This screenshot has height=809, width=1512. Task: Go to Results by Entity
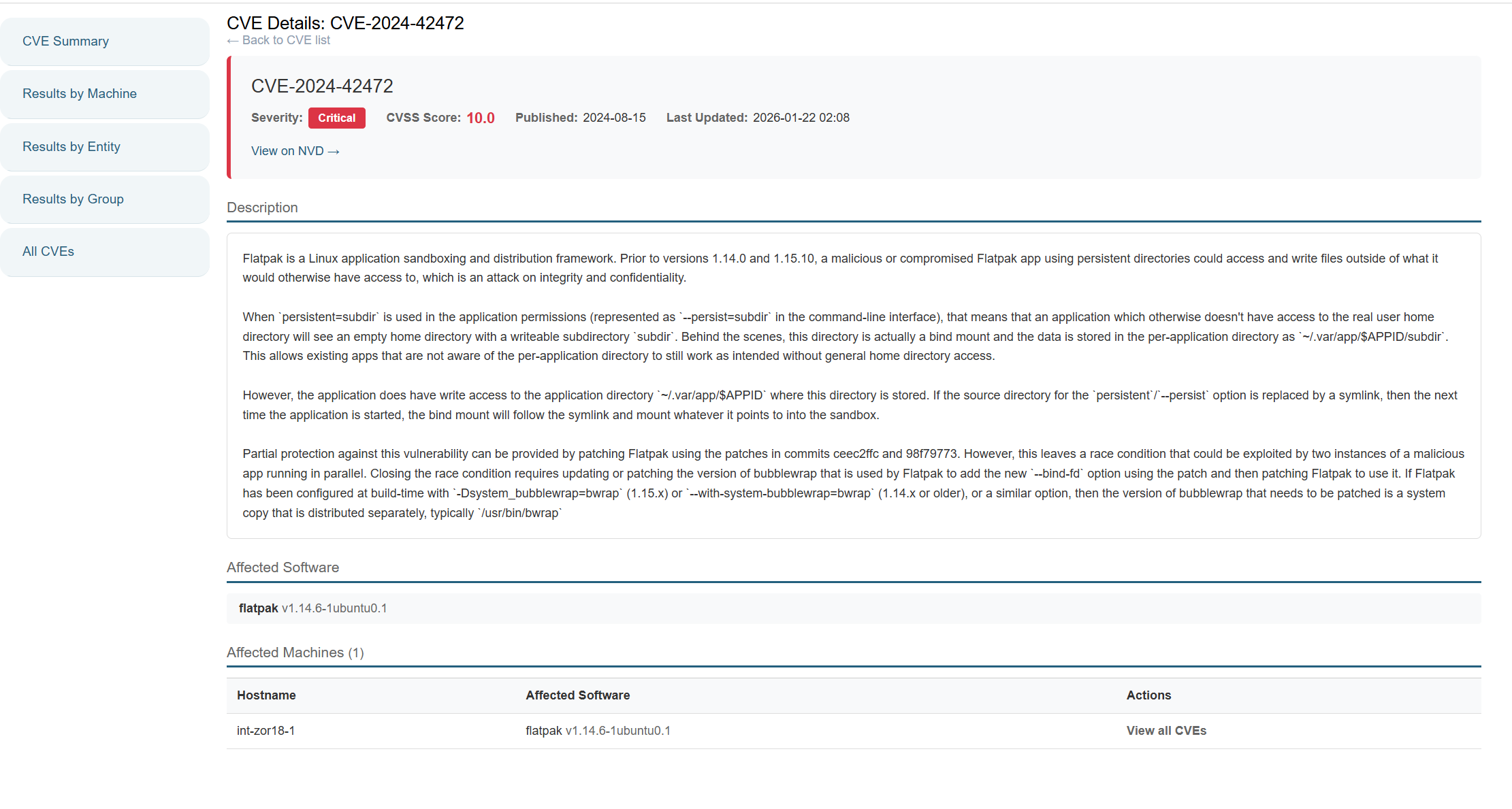[71, 147]
